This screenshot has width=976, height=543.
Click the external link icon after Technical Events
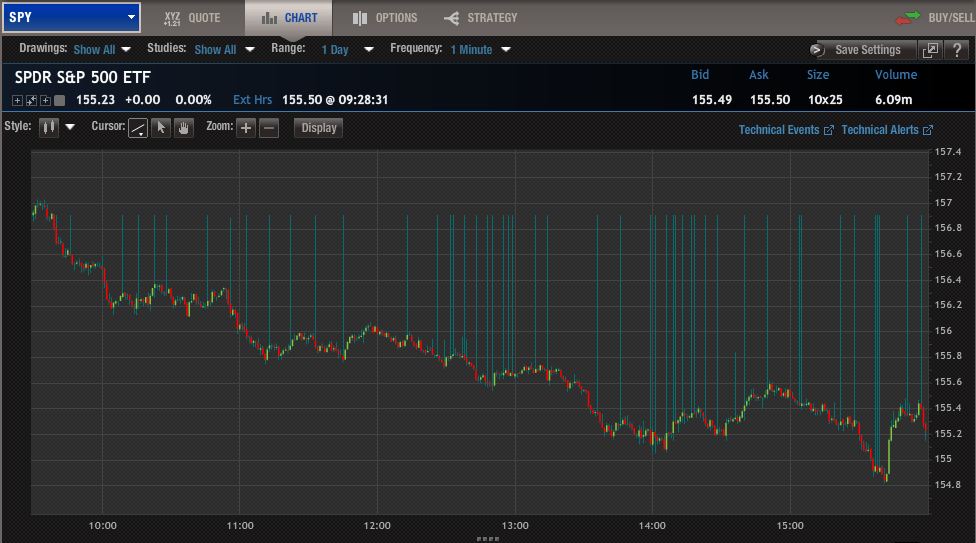point(828,130)
